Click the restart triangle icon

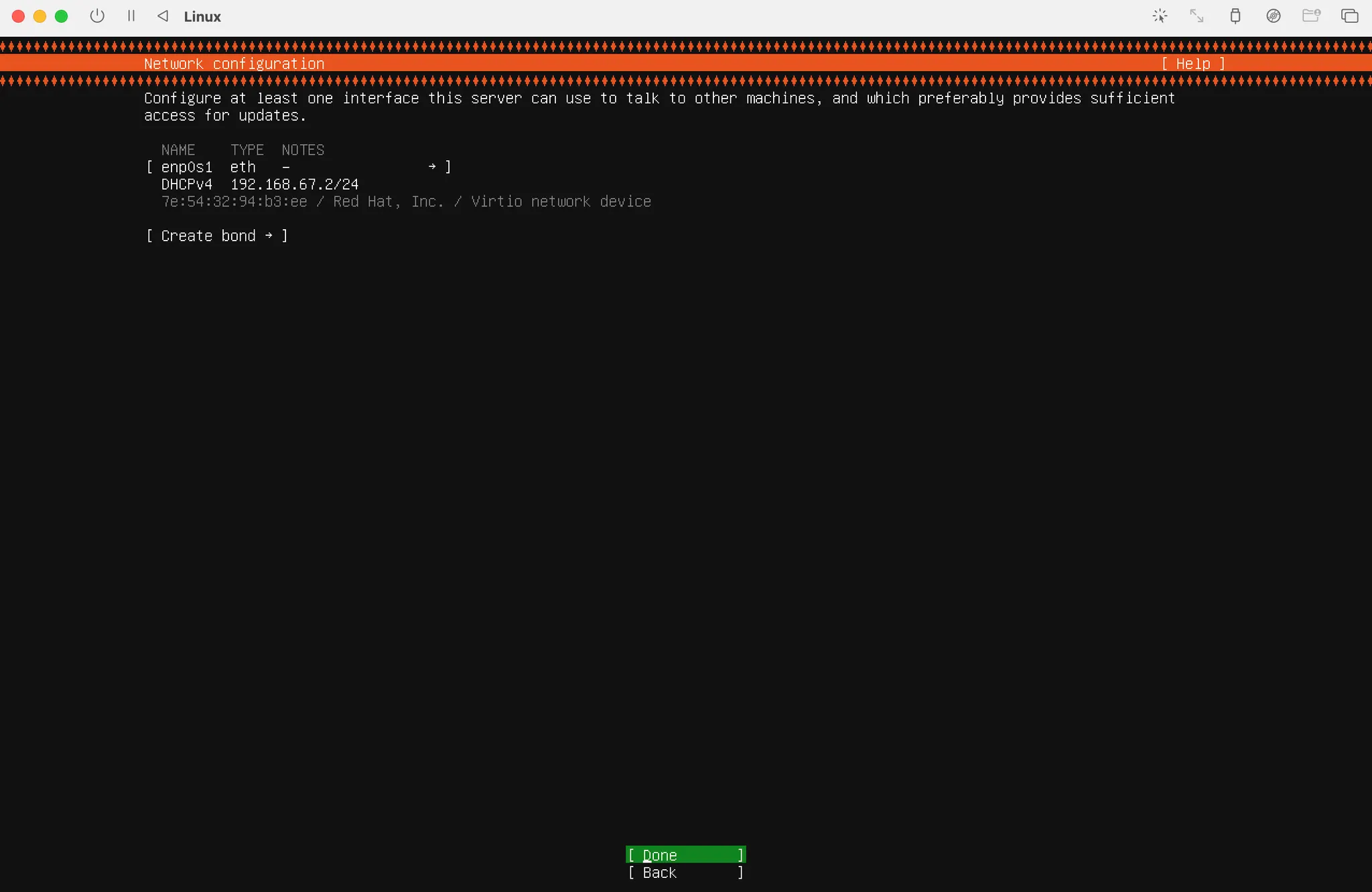(163, 16)
